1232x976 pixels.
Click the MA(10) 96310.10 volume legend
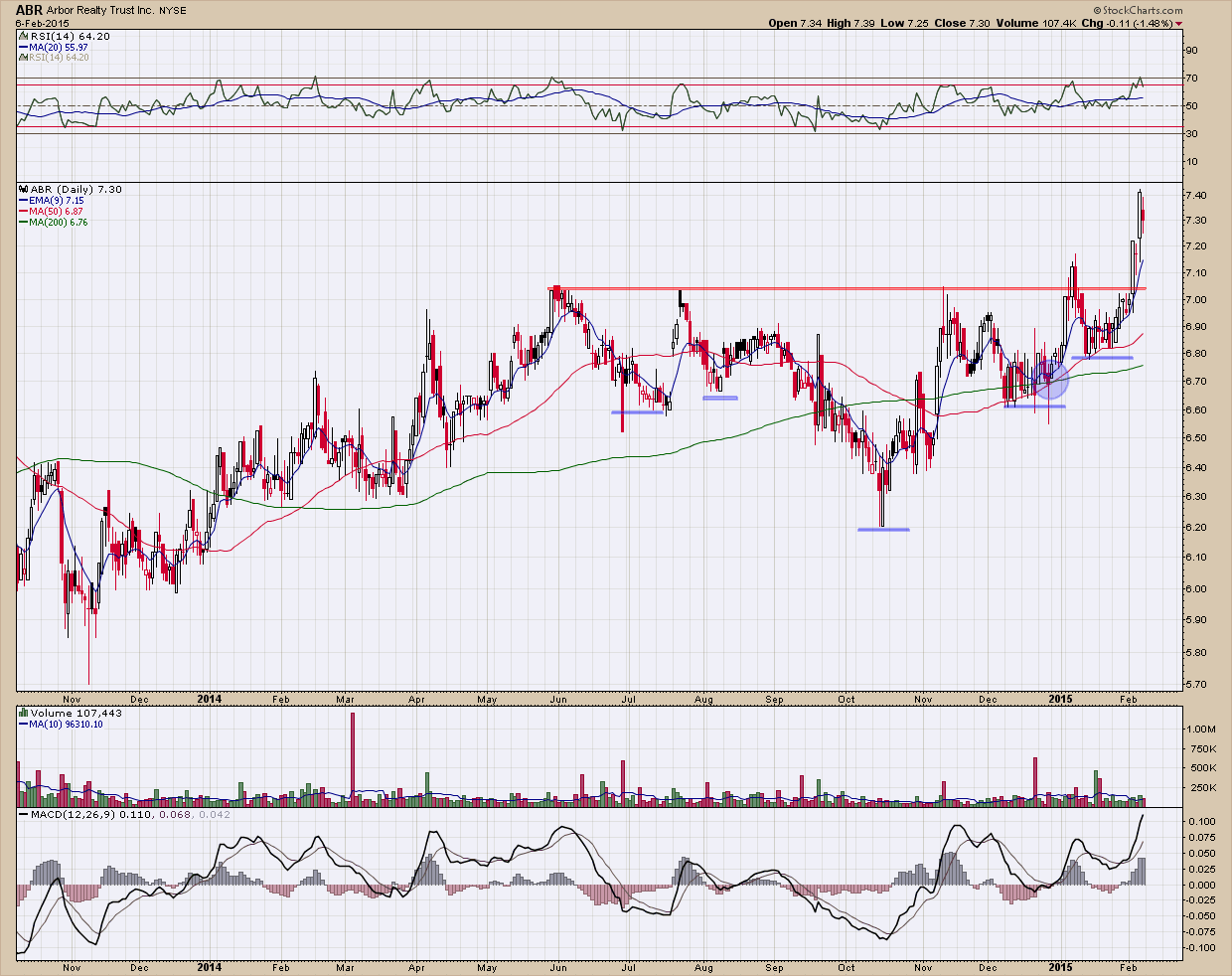(x=67, y=724)
